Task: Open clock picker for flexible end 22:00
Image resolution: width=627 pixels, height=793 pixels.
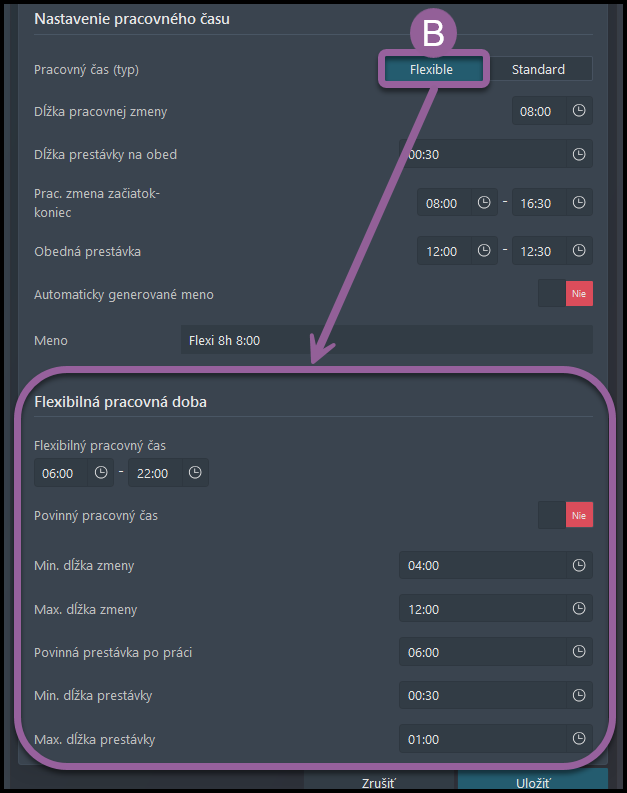Action: [x=195, y=472]
